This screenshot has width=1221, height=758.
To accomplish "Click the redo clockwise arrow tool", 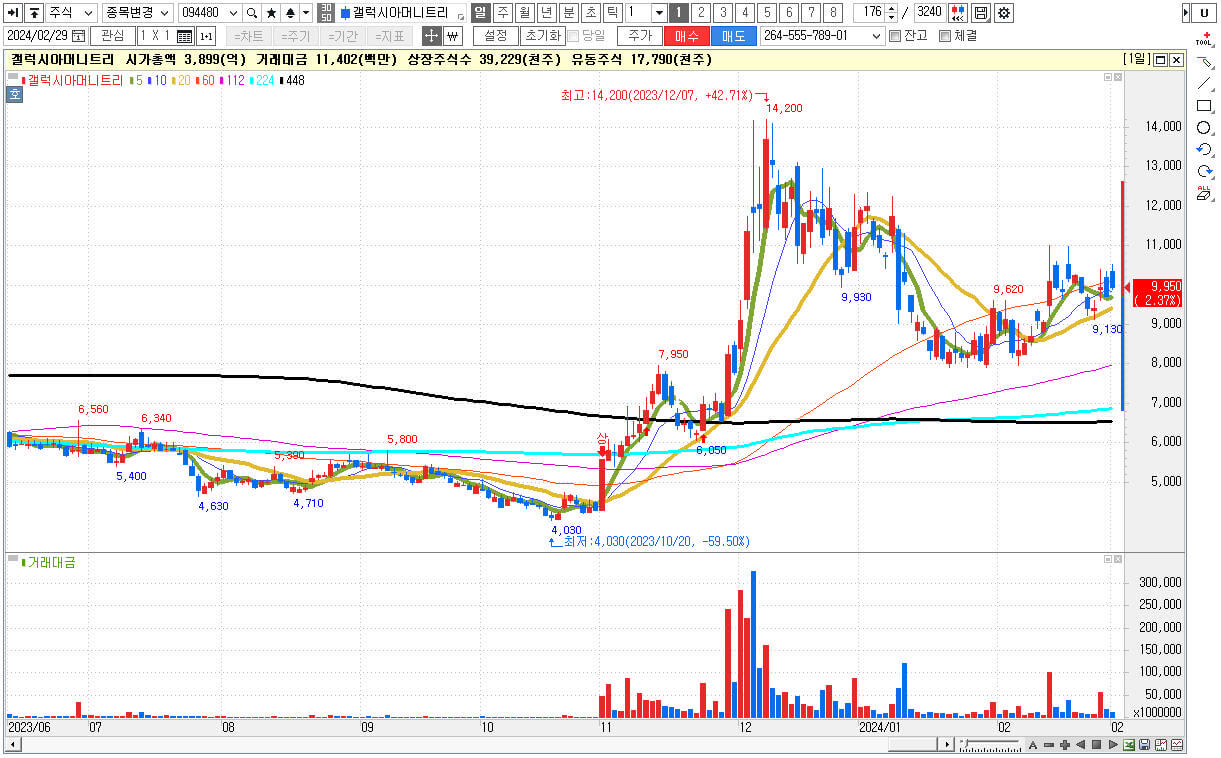I will click(1205, 171).
